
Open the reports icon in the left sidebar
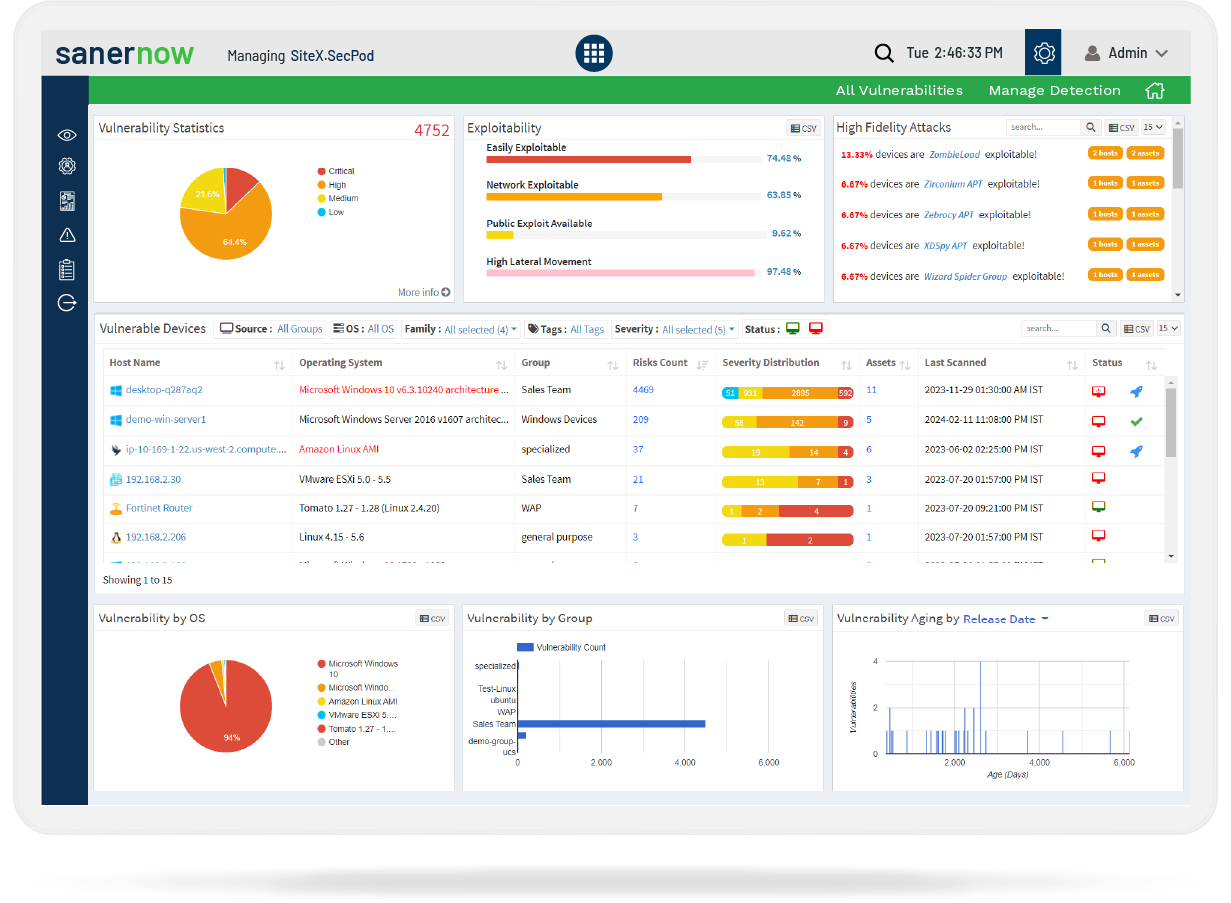(x=66, y=202)
